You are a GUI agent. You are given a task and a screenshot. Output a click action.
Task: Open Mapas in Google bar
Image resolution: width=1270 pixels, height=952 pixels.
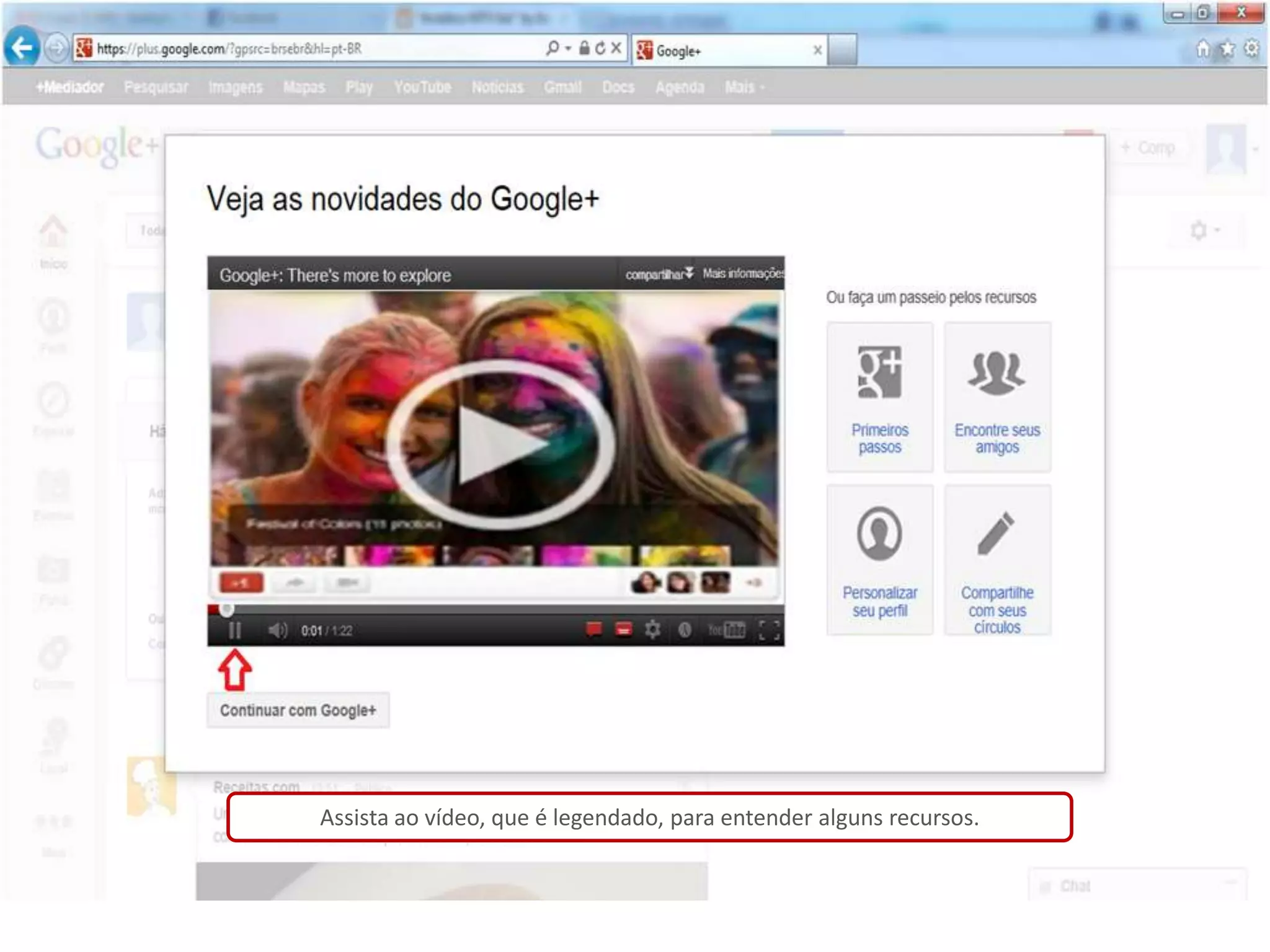tap(304, 87)
